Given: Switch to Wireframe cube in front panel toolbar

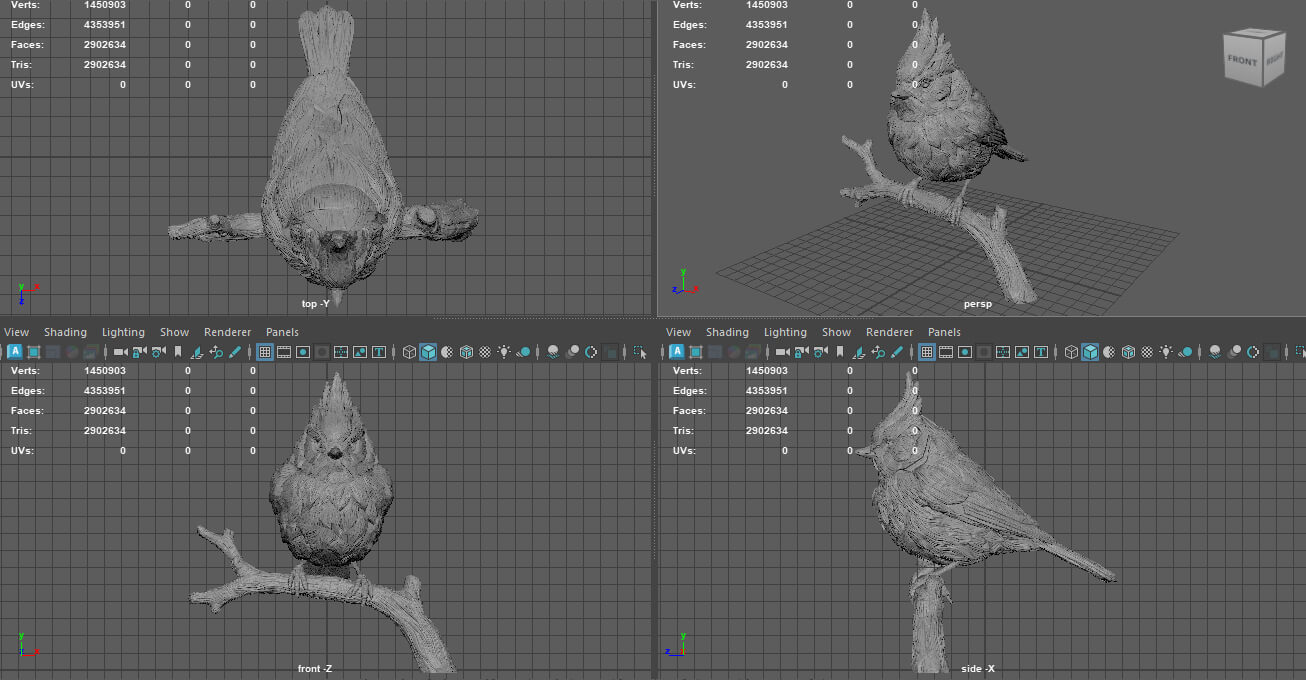Looking at the screenshot, I should pyautogui.click(x=409, y=352).
